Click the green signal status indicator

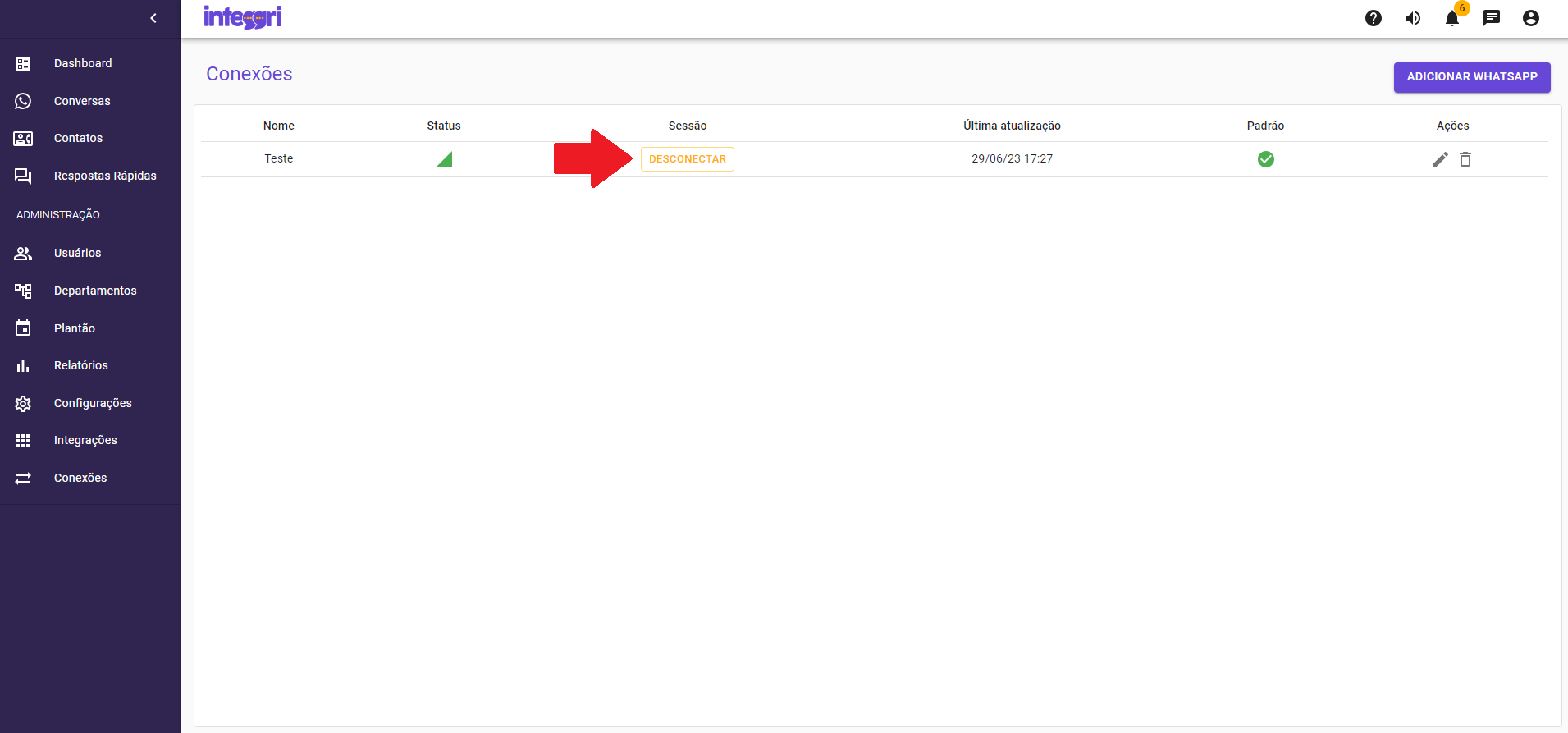pos(444,159)
